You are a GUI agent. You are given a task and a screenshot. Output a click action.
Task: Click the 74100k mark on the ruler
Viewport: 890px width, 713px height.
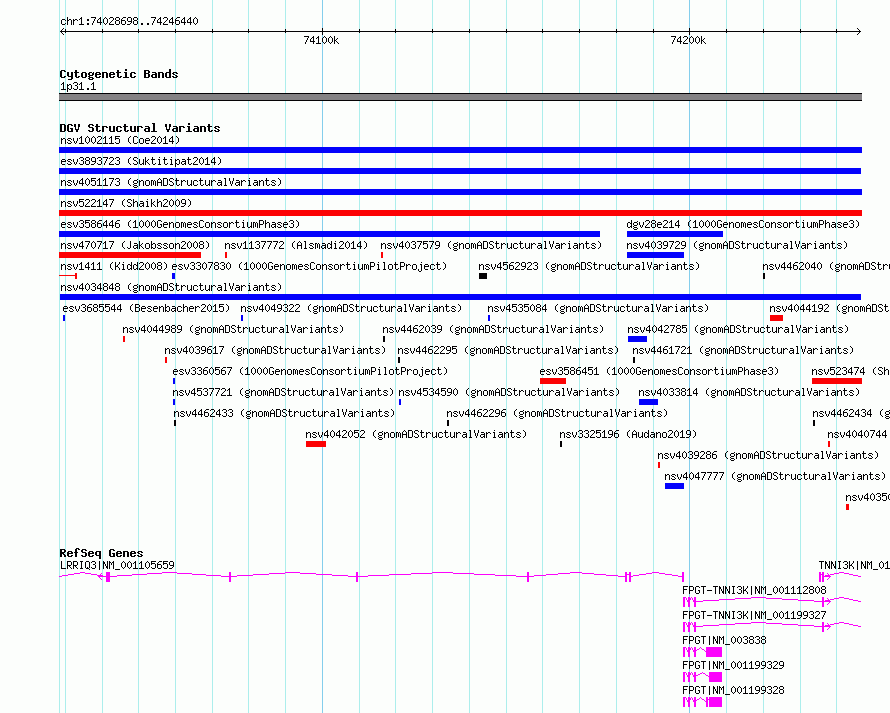point(321,40)
